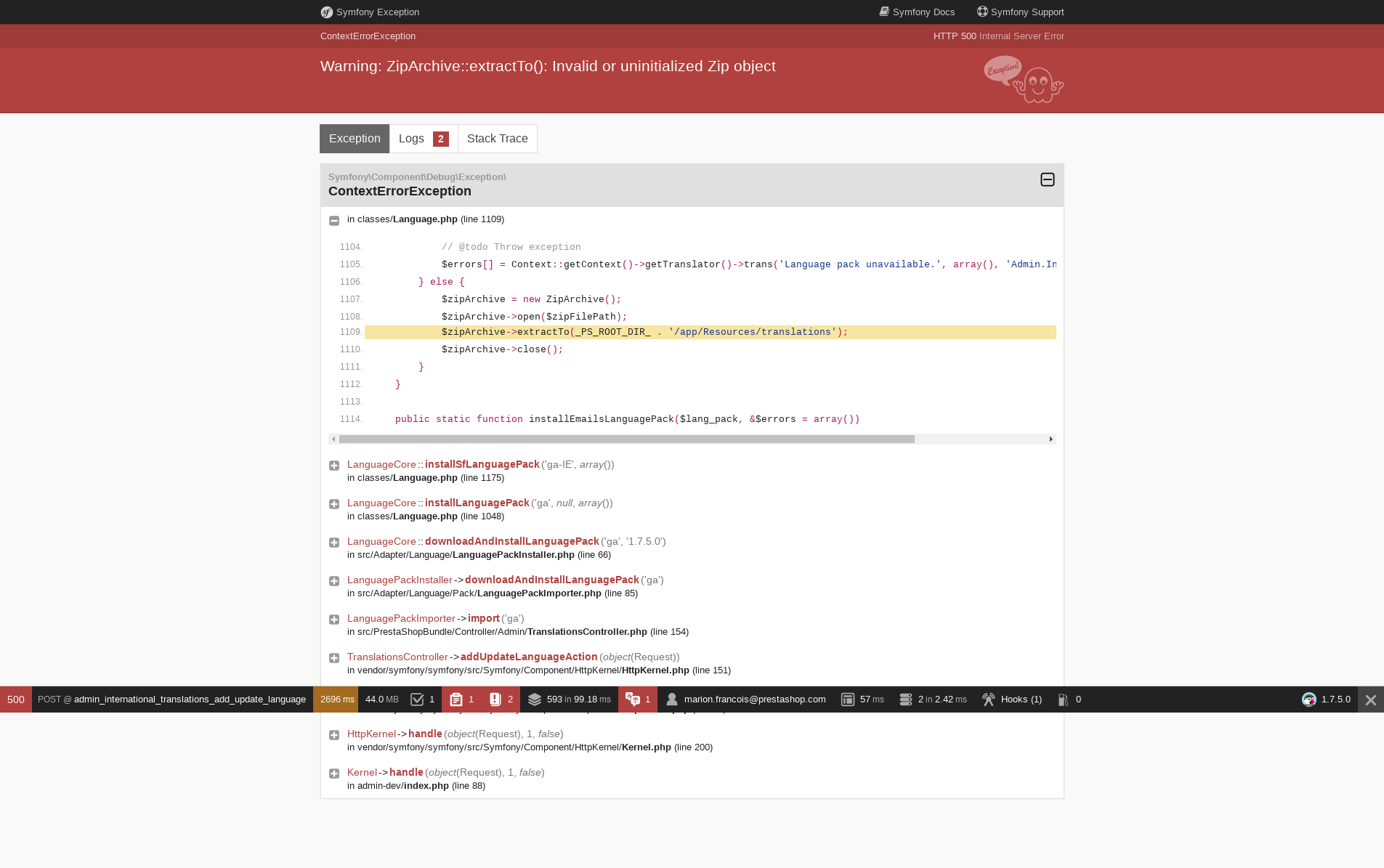Expand the LanguagePackImporter import trace entry
This screenshot has height=868, width=1384.
tap(334, 620)
